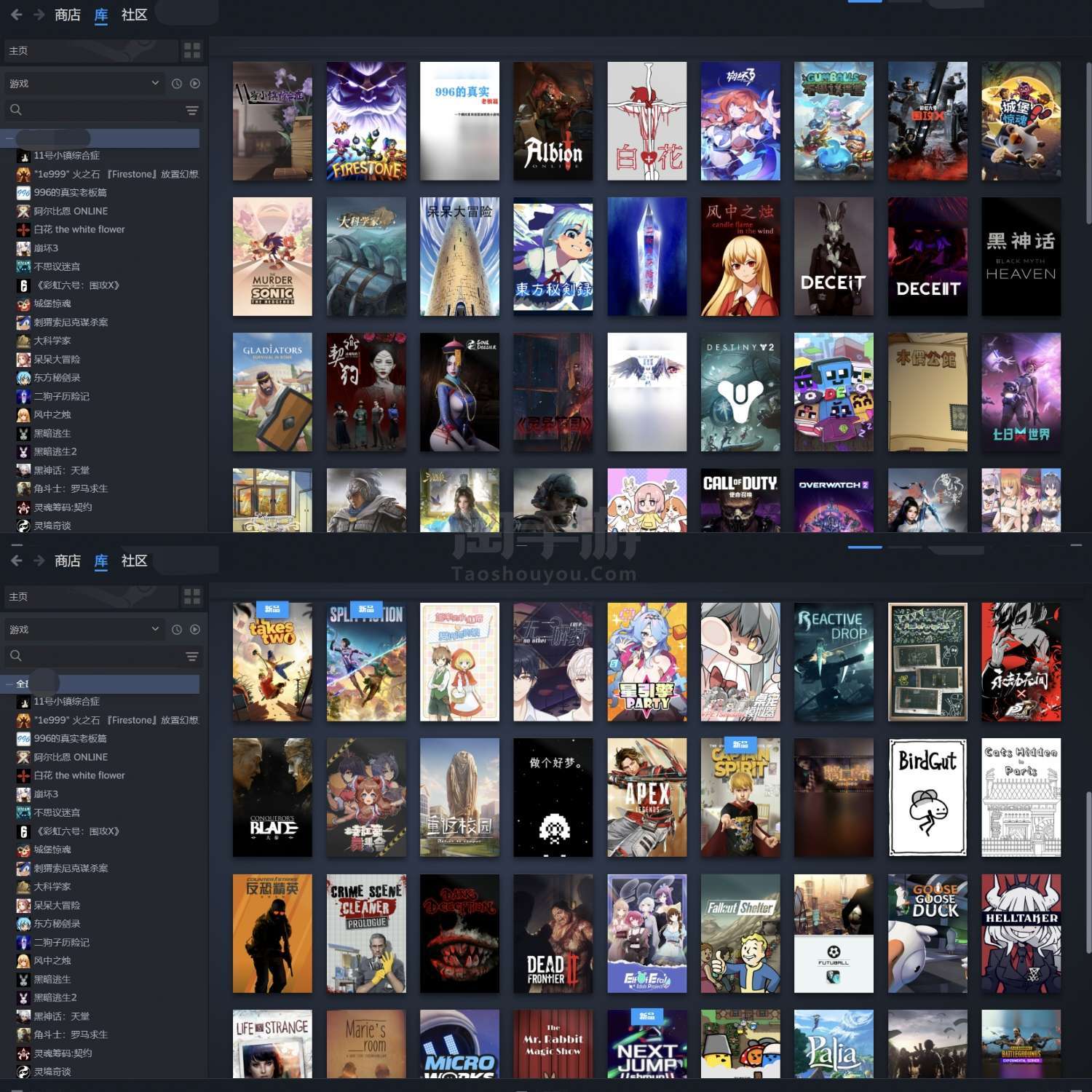
Task: Open the Firestone game cover
Action: point(366,121)
